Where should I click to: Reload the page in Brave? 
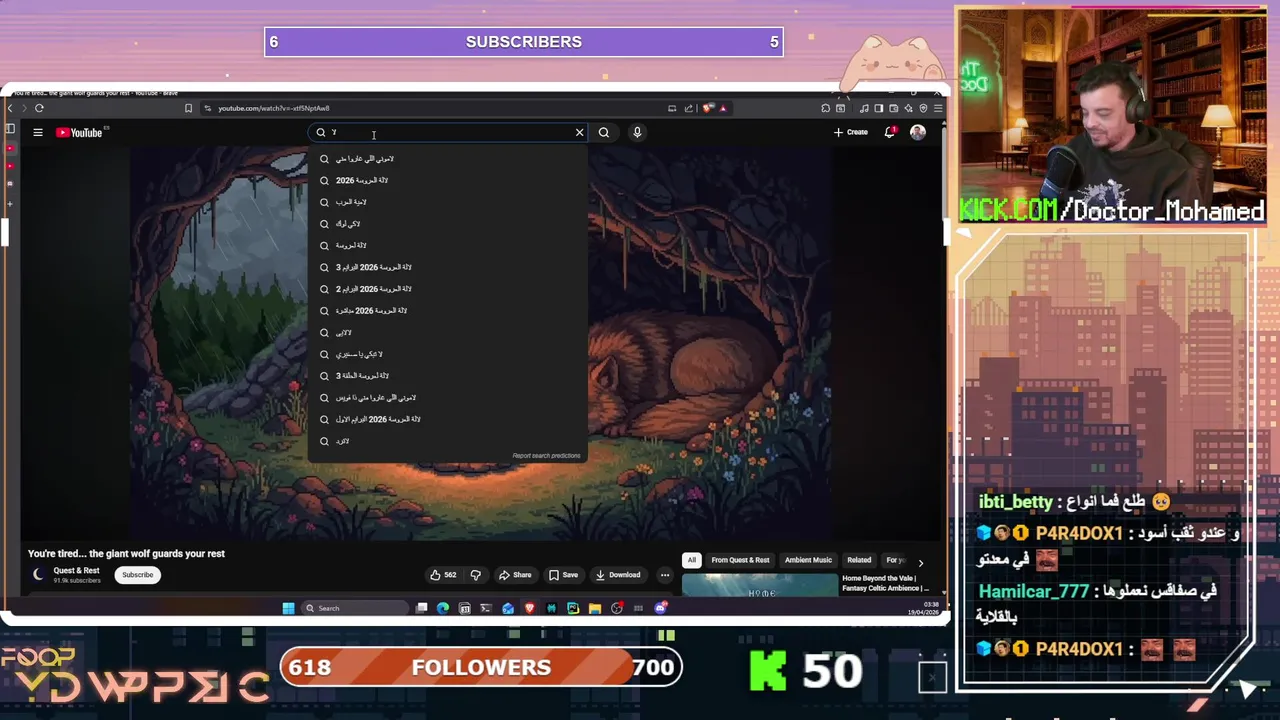point(39,108)
